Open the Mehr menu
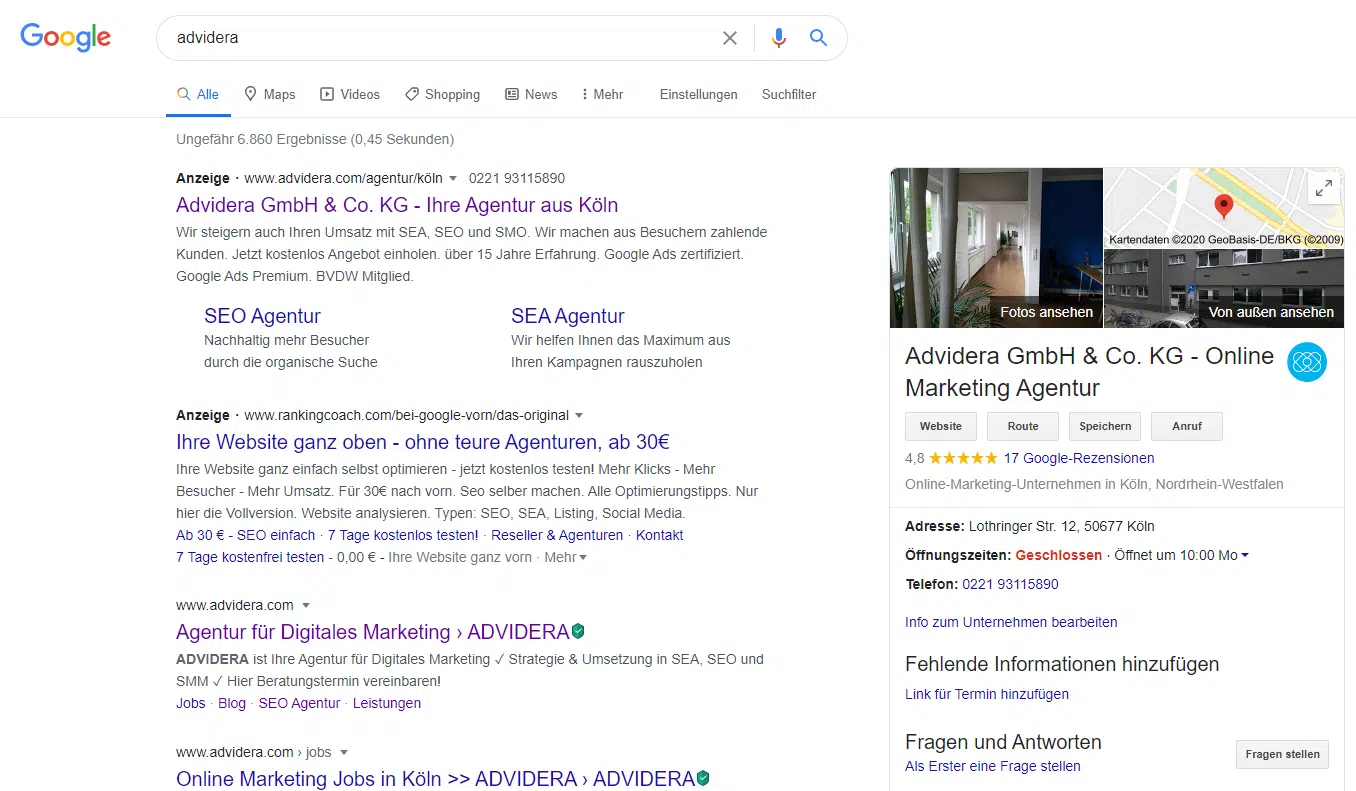 [x=603, y=94]
